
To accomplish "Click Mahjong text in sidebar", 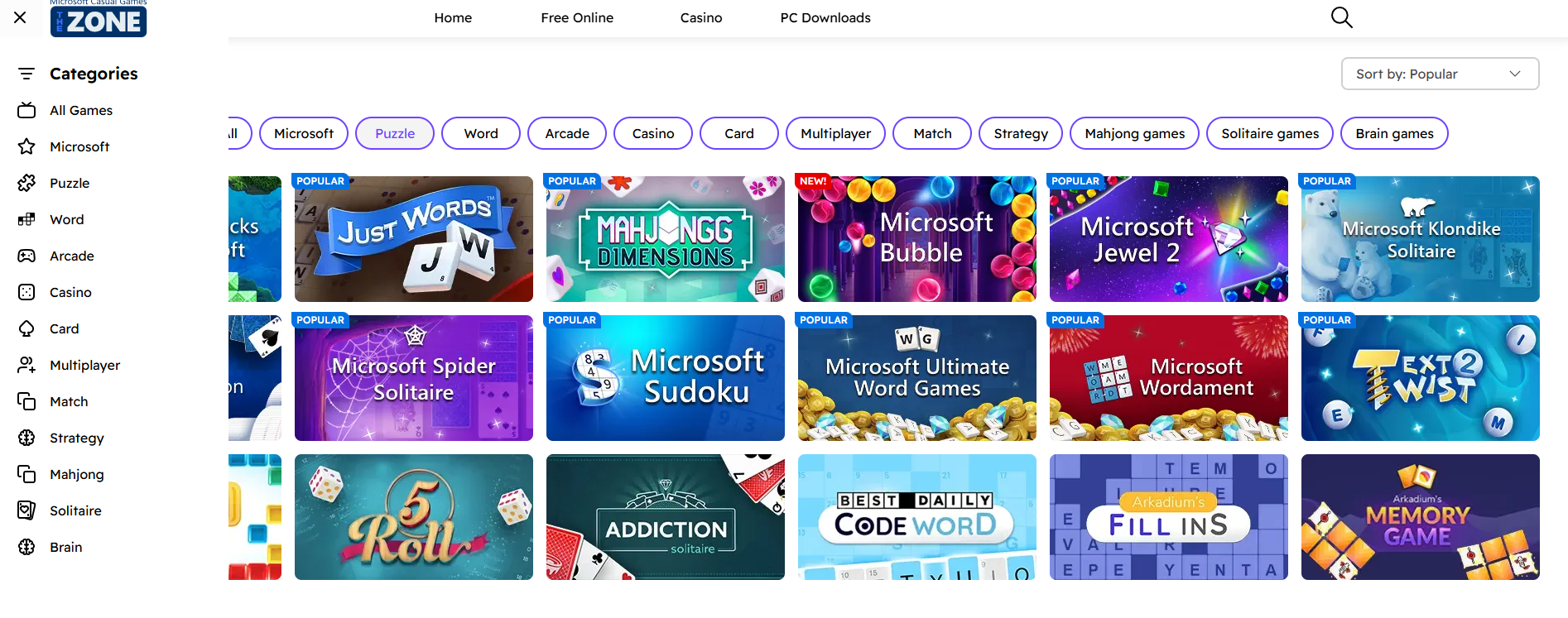I will click(77, 474).
